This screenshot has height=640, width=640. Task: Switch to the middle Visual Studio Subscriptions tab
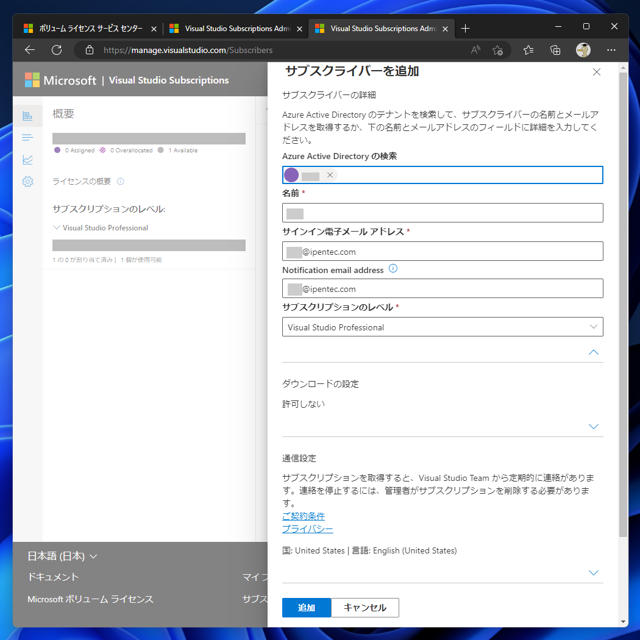coord(236,29)
